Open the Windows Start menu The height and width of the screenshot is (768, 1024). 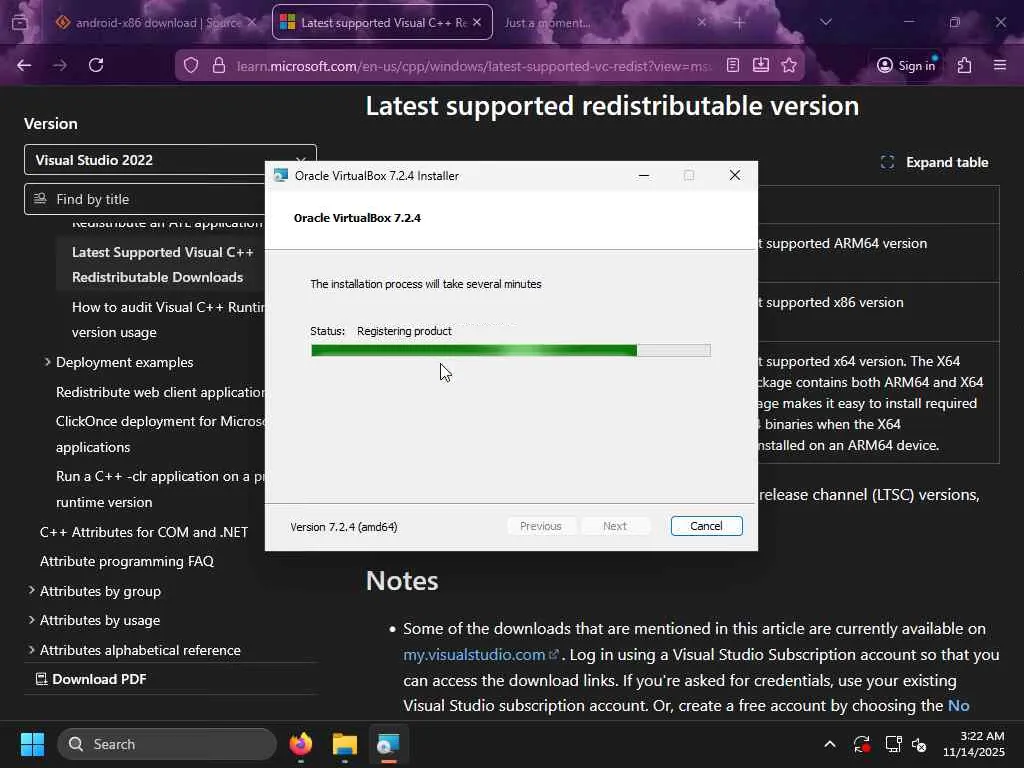click(x=32, y=744)
